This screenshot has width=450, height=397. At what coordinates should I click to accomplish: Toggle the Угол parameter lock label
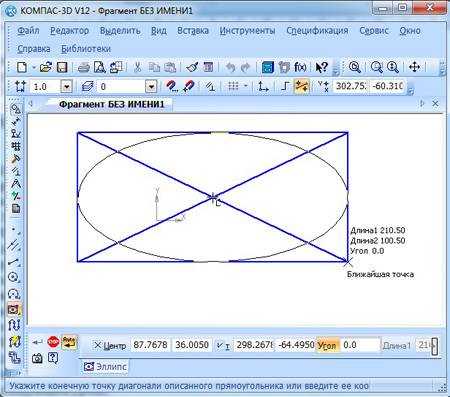click(x=327, y=345)
